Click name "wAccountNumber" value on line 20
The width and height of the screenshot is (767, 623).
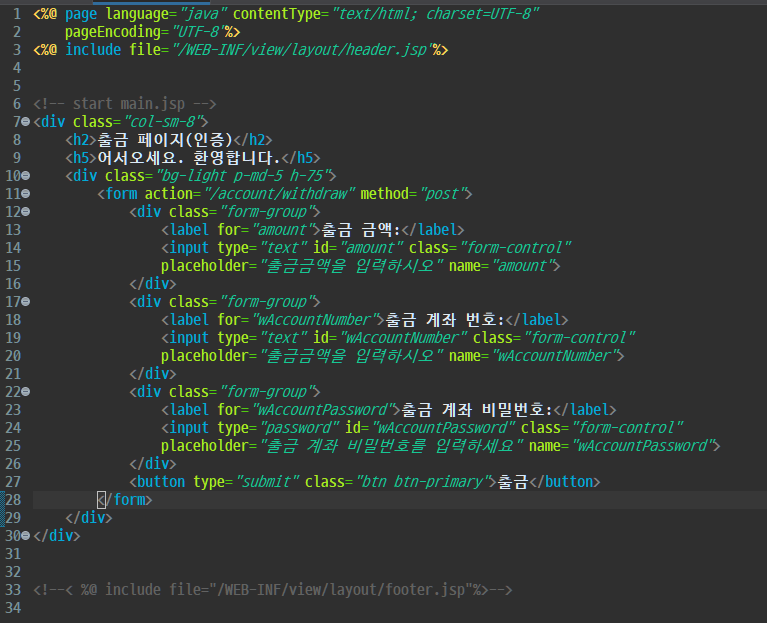click(x=554, y=356)
